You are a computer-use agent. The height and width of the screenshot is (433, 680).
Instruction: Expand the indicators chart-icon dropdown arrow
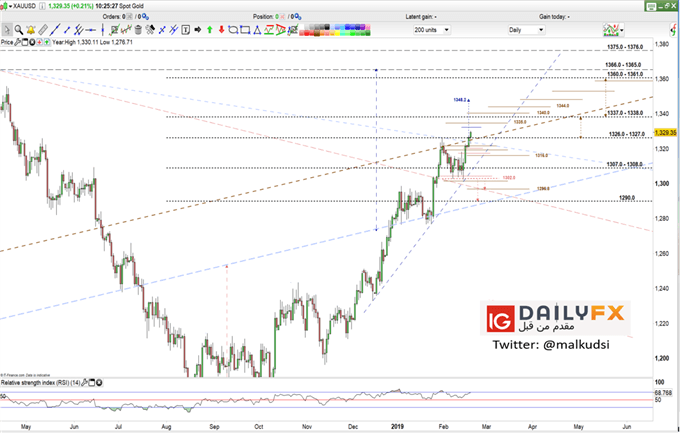pos(622,30)
